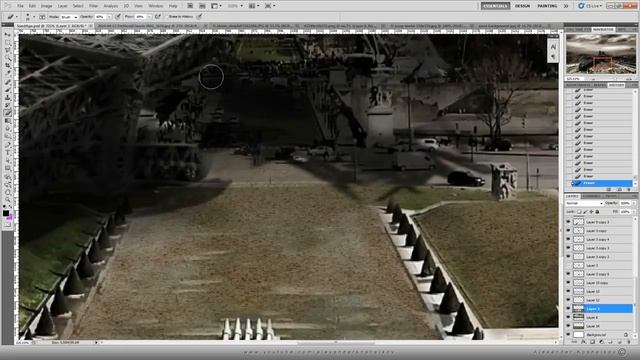Set the purple background color swatch
The height and width of the screenshot is (360, 640).
point(9,217)
